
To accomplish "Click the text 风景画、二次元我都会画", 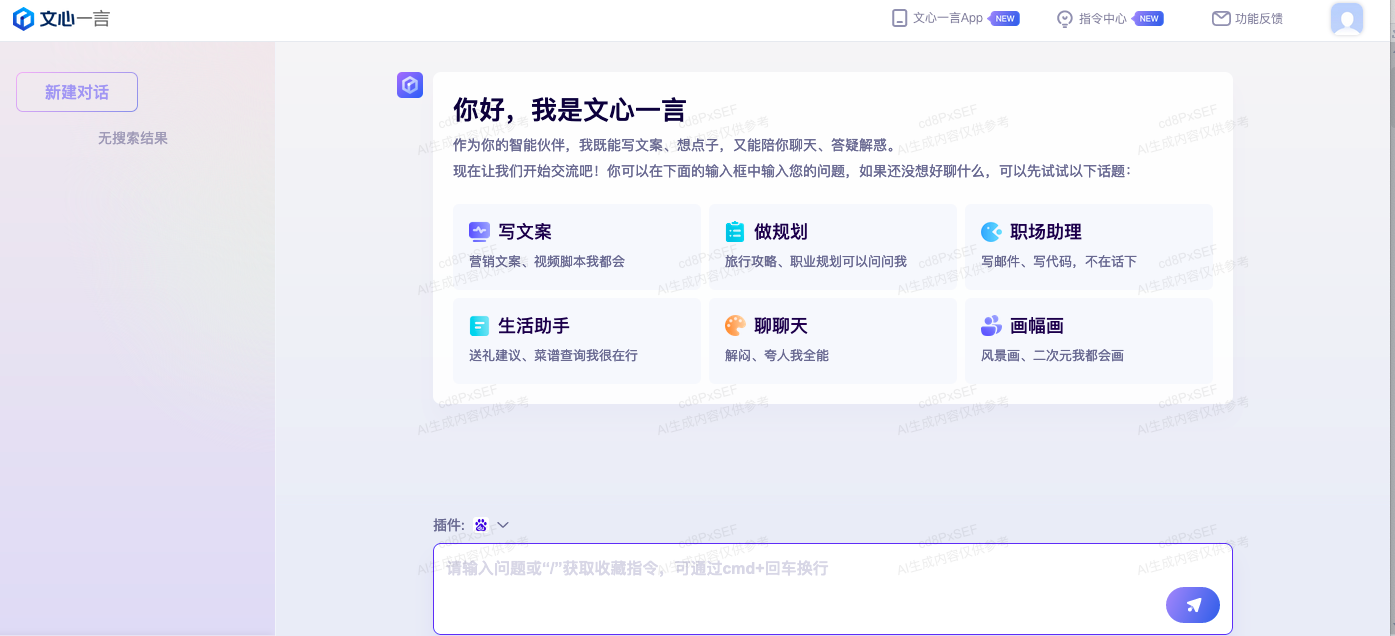I will (1052, 356).
